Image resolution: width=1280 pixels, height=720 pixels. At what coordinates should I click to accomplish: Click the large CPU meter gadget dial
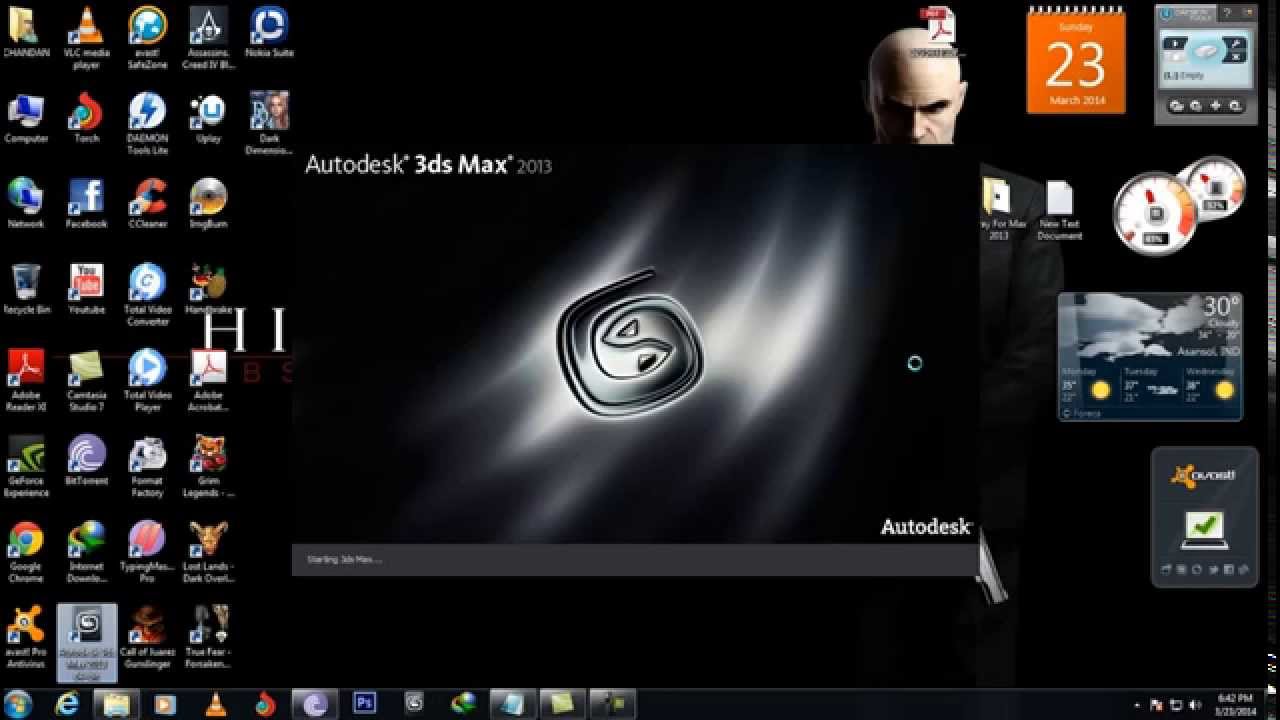pos(1155,213)
